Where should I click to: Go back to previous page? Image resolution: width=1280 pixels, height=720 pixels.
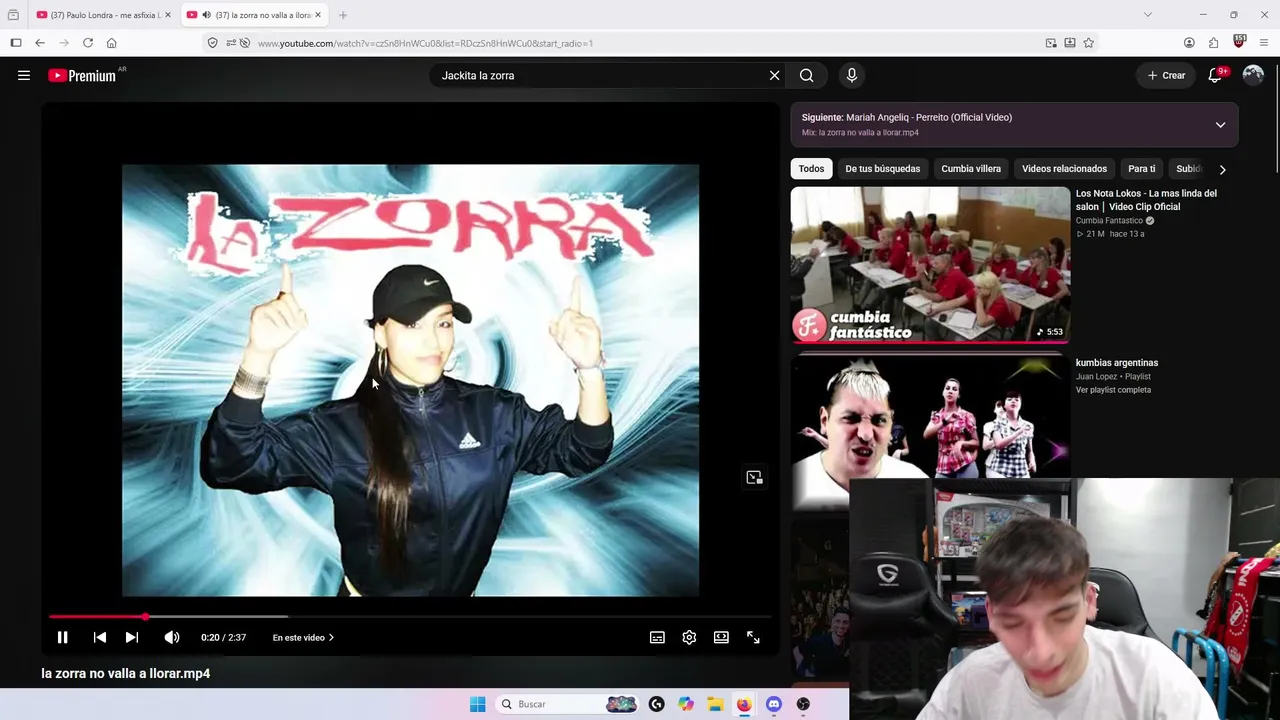click(x=40, y=43)
